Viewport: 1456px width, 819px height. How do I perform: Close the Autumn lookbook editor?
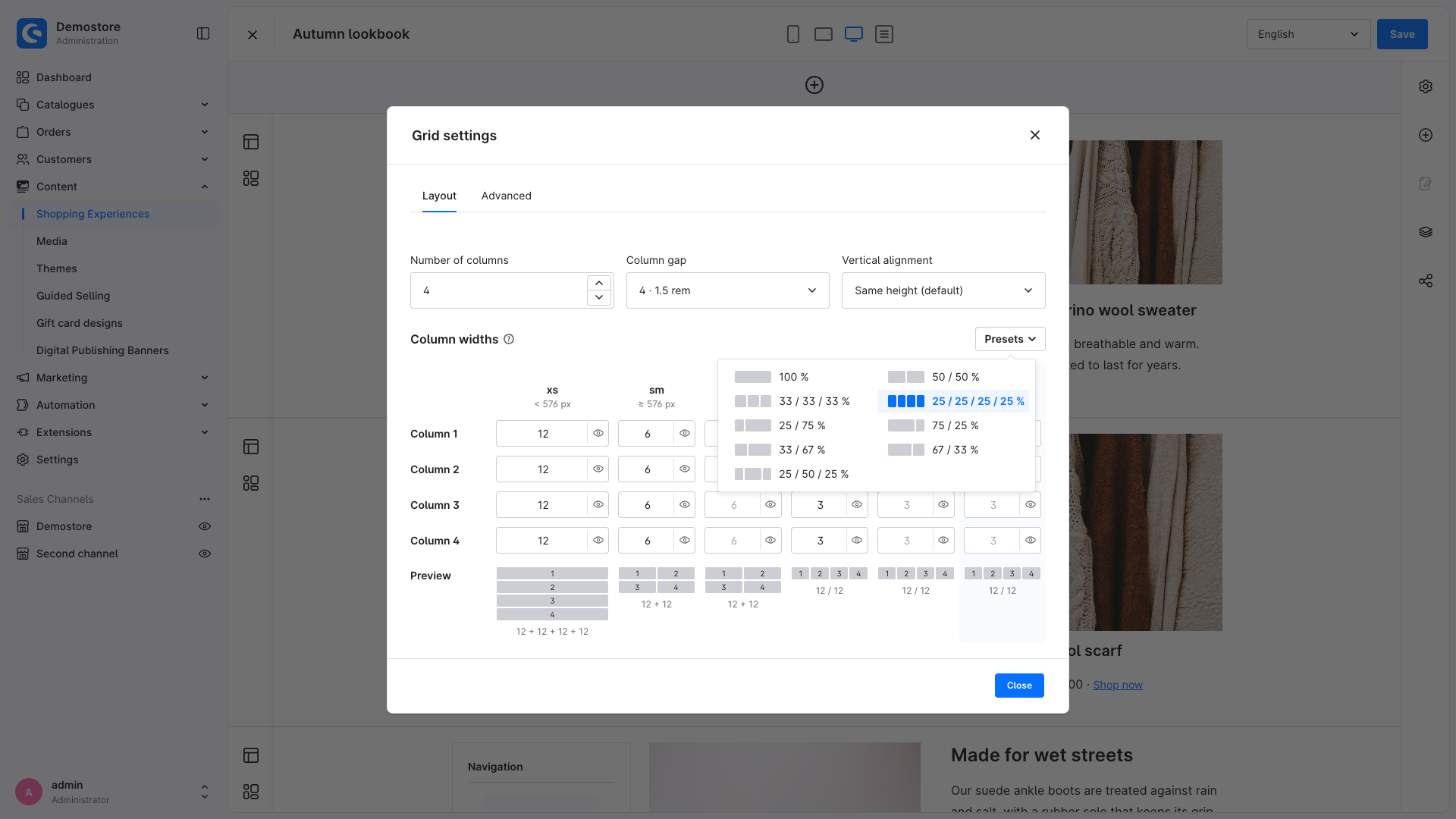[x=253, y=34]
